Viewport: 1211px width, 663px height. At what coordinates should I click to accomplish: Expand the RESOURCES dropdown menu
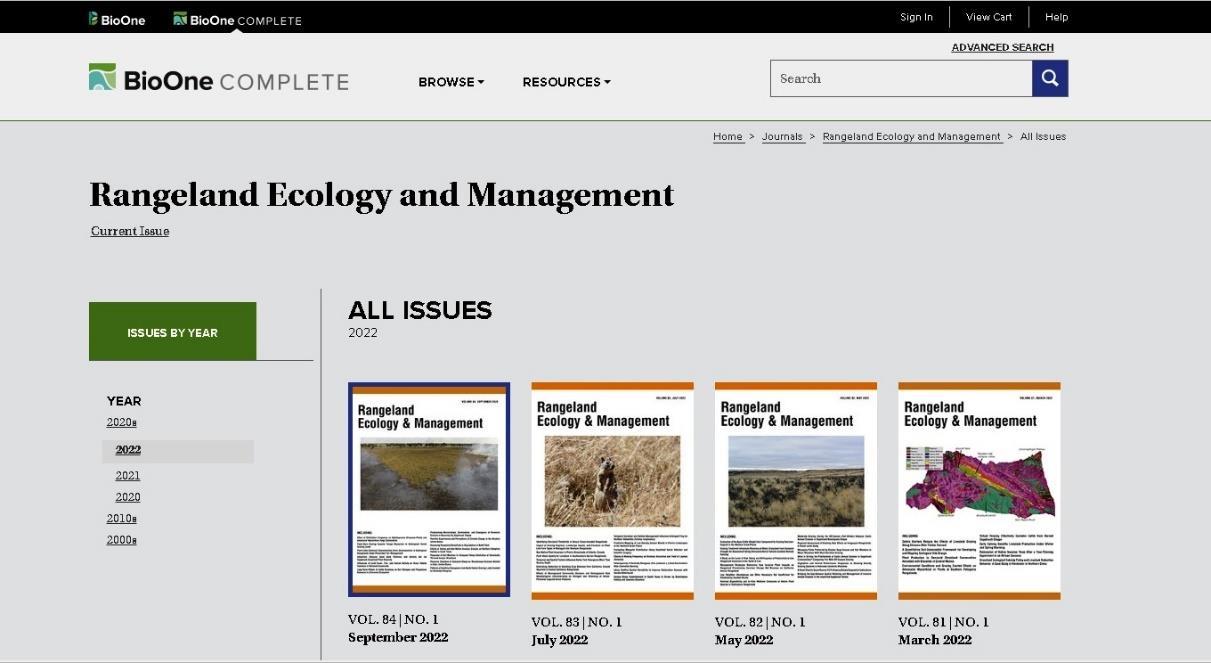tap(566, 82)
